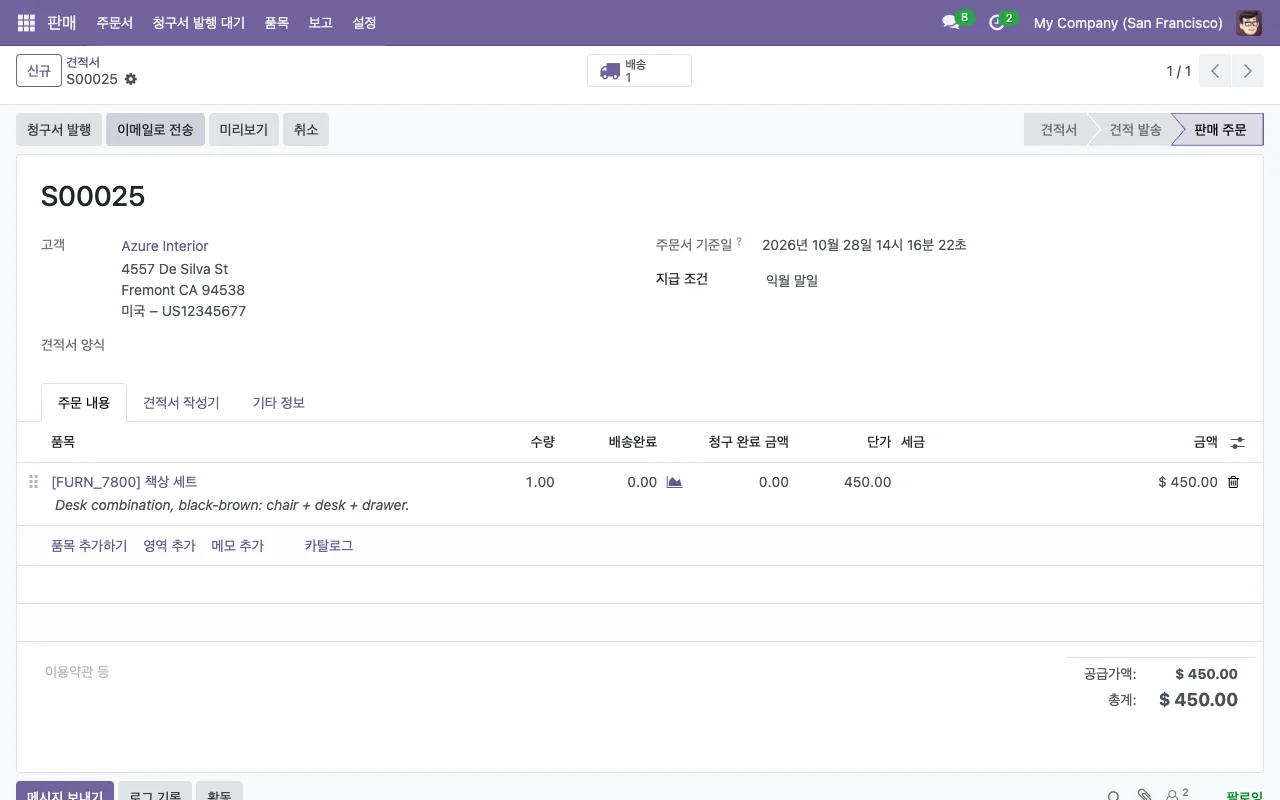Open the 설정 menu
Viewport: 1280px width, 800px height.
click(364, 22)
